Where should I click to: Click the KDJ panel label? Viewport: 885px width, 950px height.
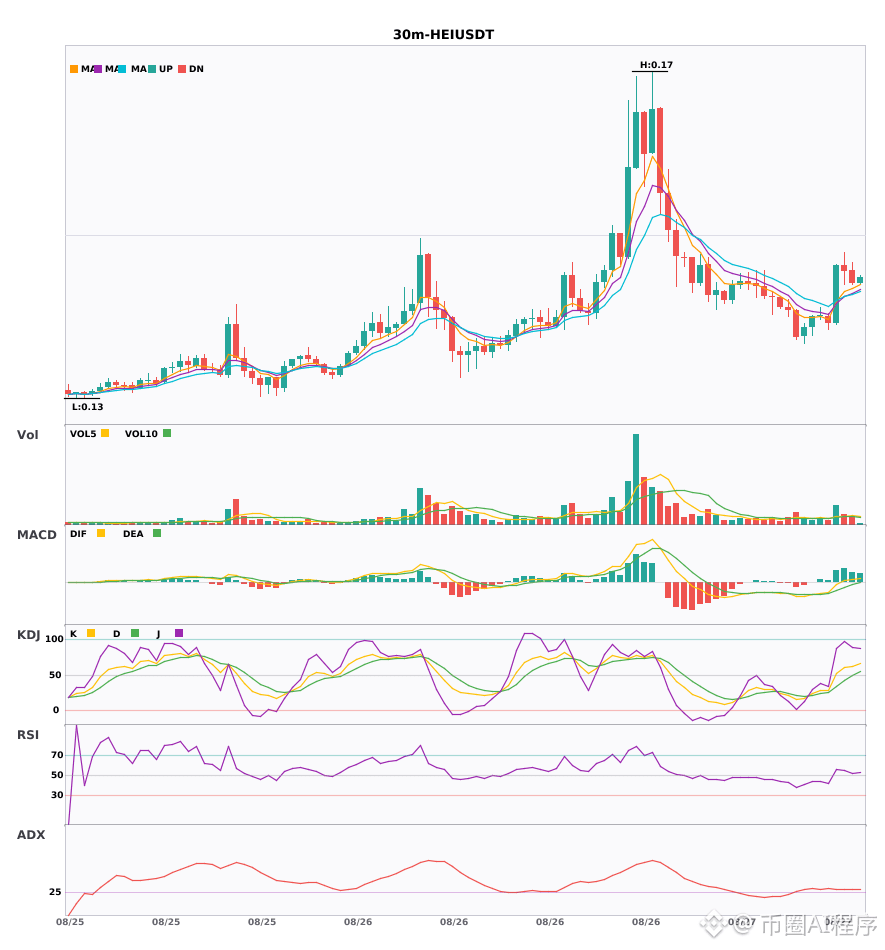28,635
